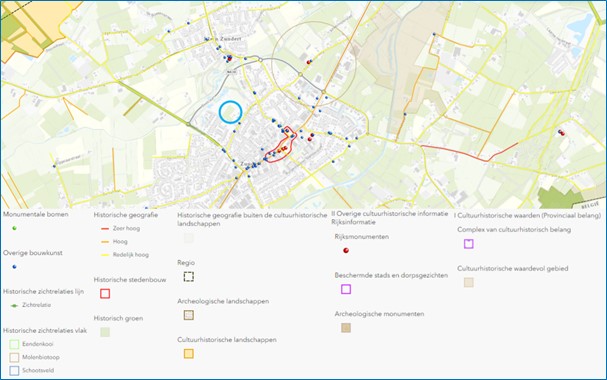The image size is (607, 380).
Task: Click the 'Beschermde stads en dorpsgezichten' label
Action: point(391,276)
